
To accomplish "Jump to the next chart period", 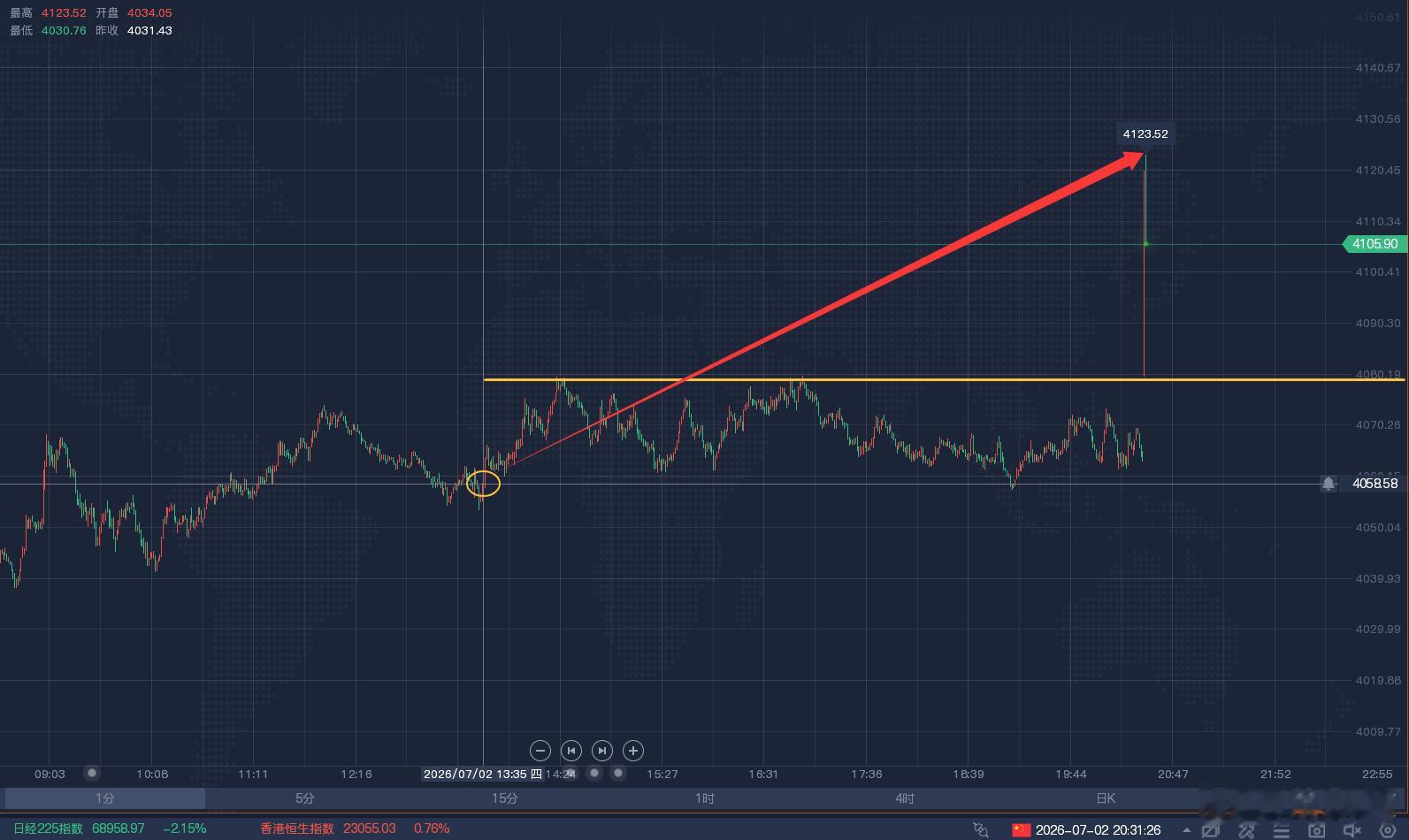I will [x=602, y=751].
